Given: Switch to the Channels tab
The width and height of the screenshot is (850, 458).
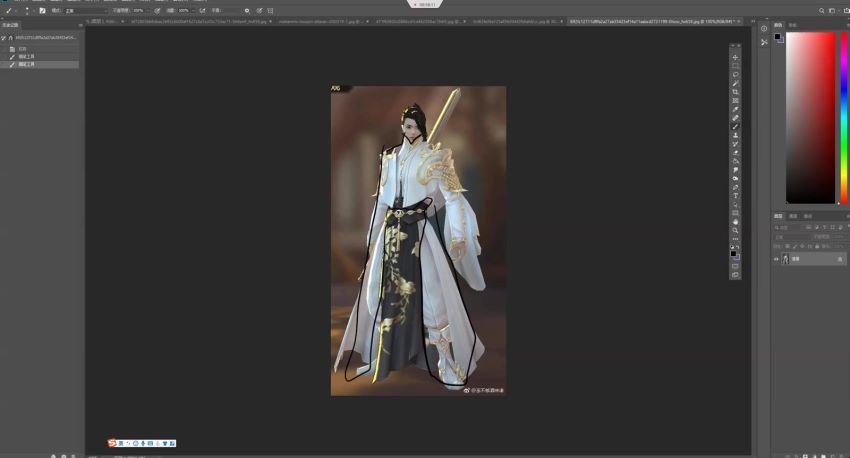Looking at the screenshot, I should coord(793,216).
